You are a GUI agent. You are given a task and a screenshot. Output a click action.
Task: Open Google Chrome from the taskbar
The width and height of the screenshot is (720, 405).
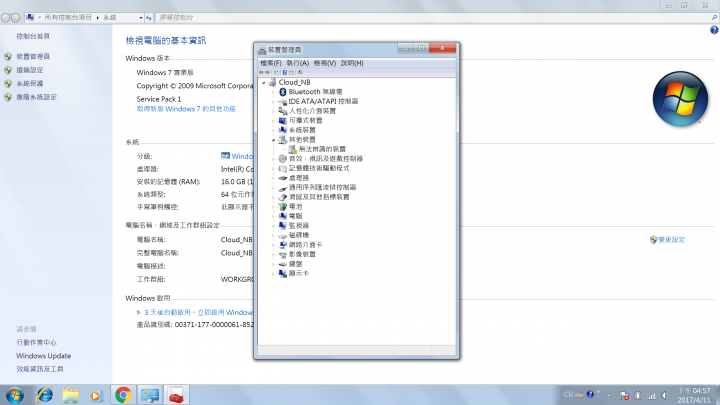pos(123,395)
